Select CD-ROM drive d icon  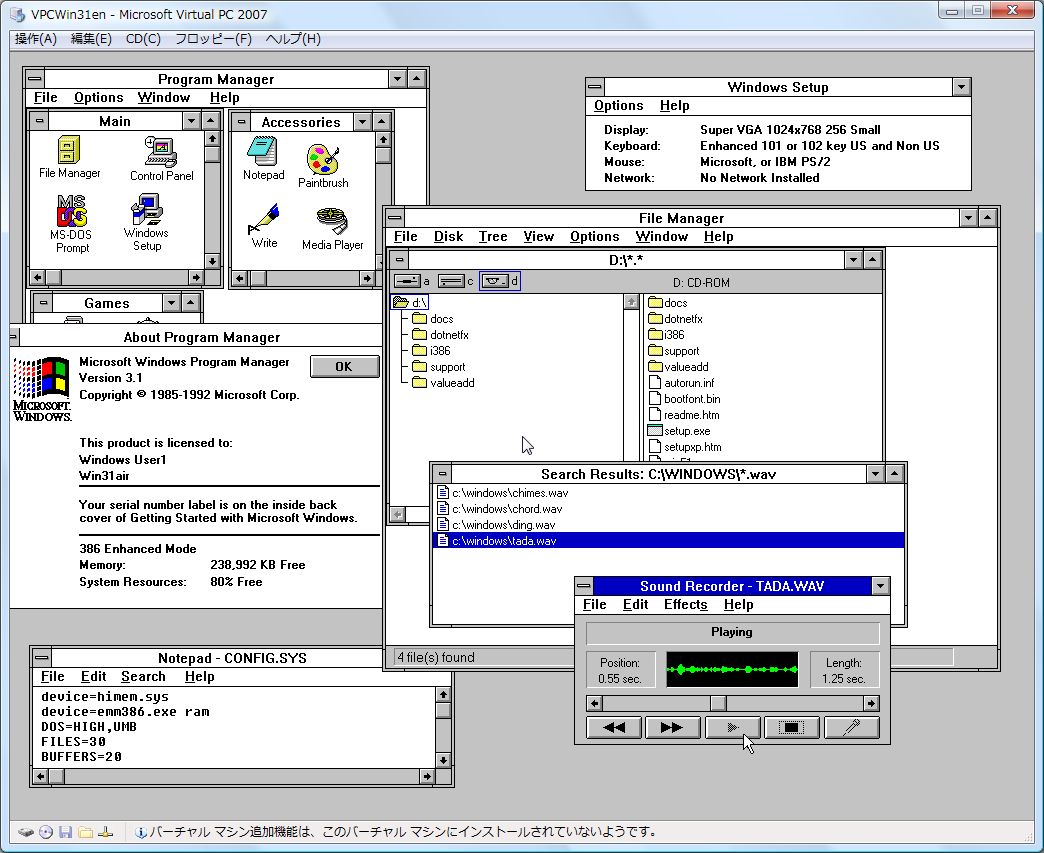click(x=499, y=281)
